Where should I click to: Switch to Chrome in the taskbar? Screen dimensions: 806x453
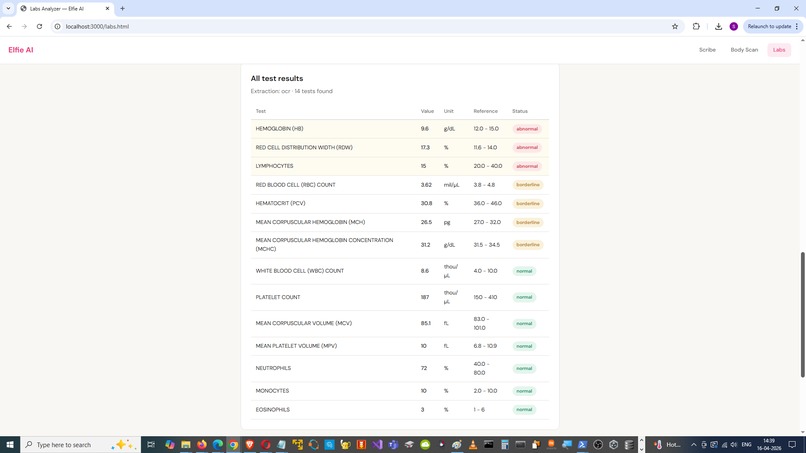[233, 445]
